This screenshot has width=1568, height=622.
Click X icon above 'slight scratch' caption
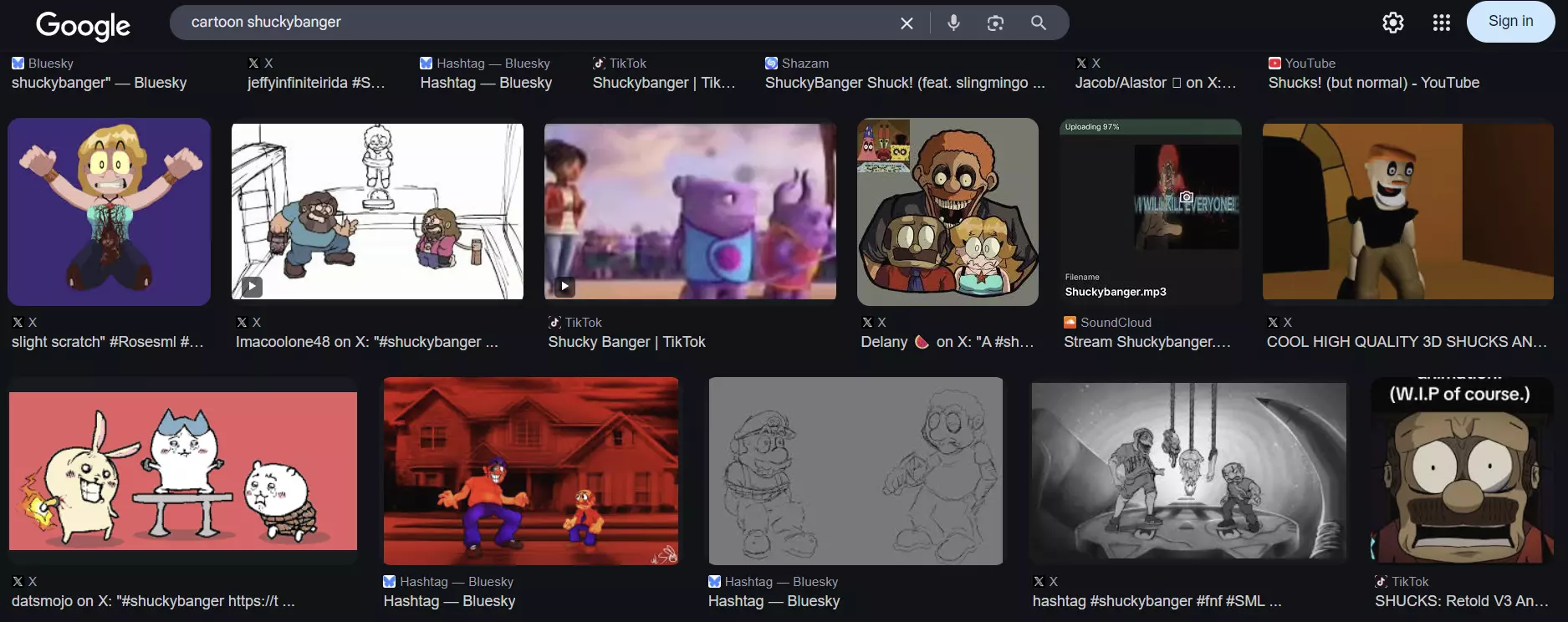click(18, 322)
